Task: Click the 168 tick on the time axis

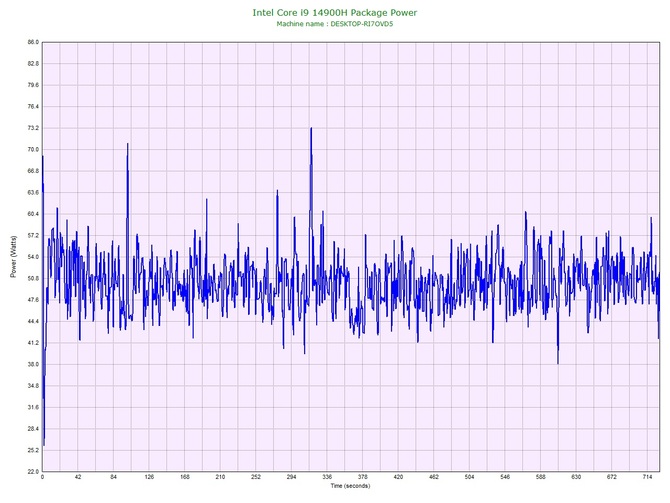Action: click(185, 477)
